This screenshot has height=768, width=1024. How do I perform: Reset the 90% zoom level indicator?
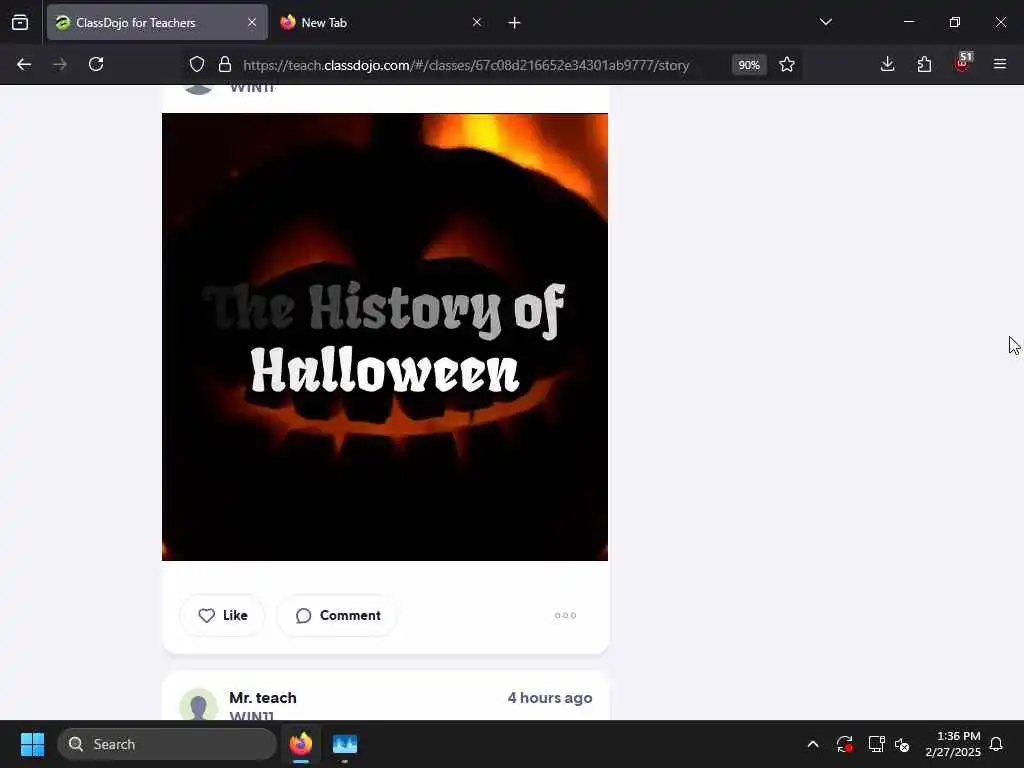(x=748, y=65)
